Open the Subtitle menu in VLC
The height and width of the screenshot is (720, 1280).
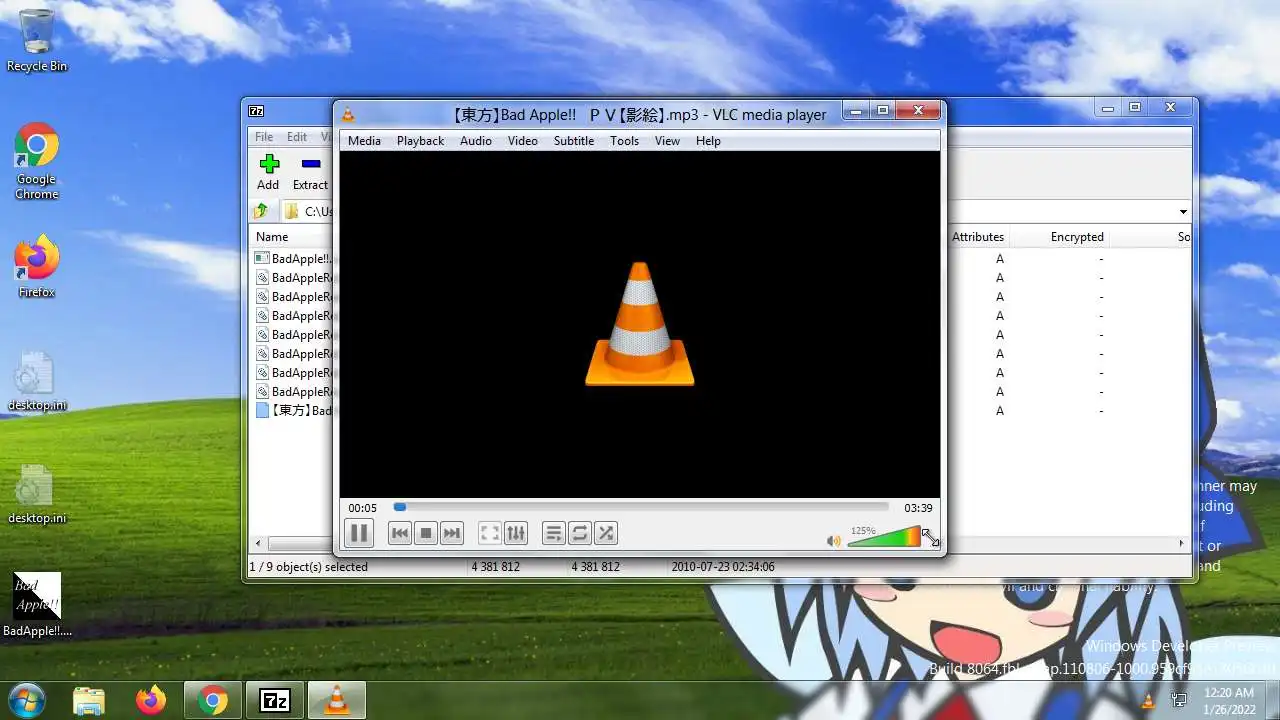click(574, 141)
